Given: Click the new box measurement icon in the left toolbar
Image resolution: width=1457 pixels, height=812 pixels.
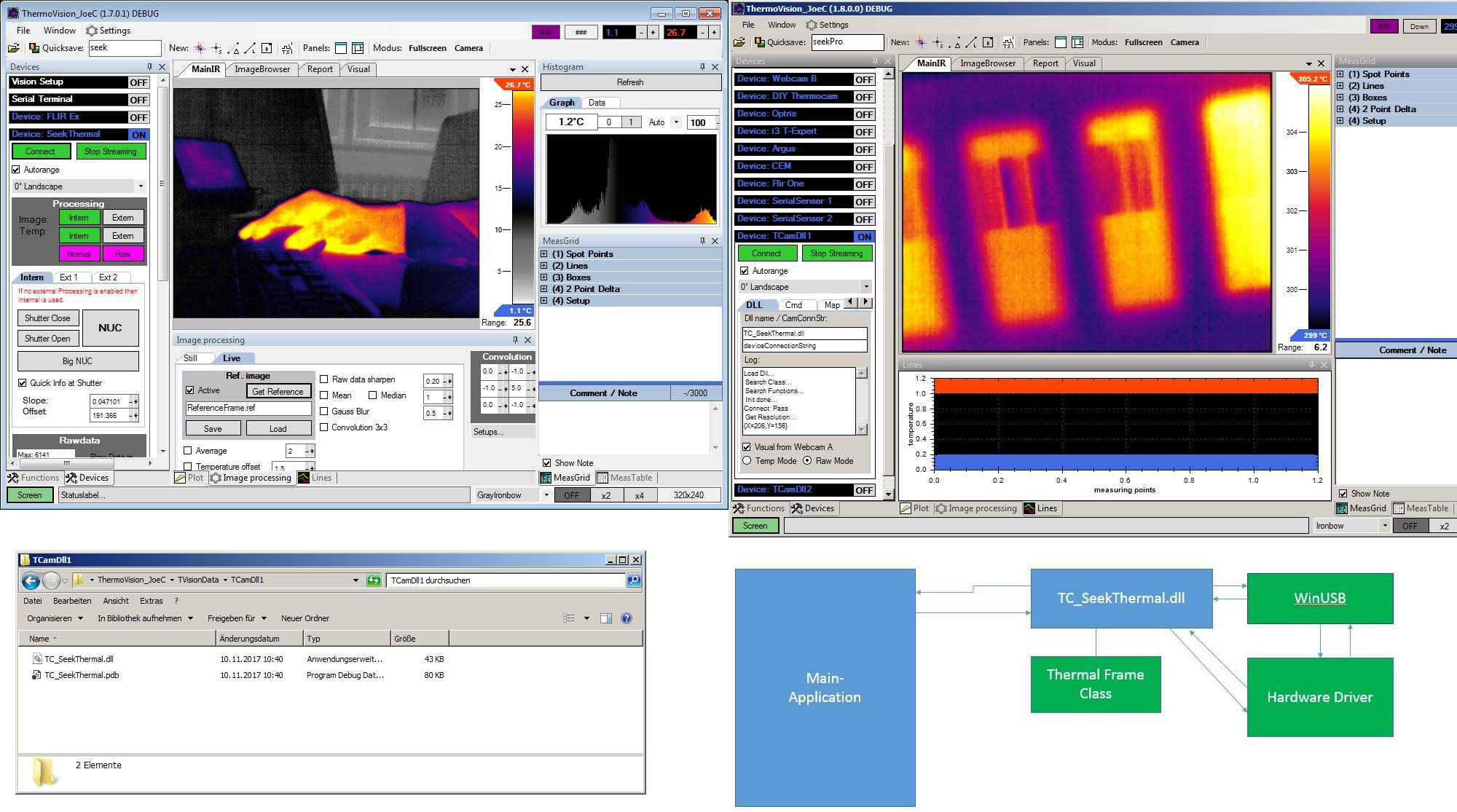Looking at the screenshot, I should tap(267, 48).
